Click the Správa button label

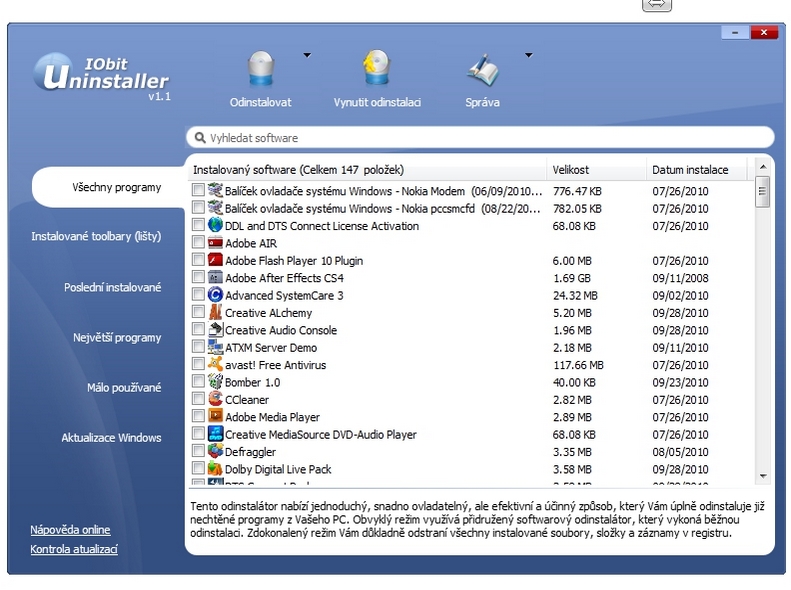(x=483, y=102)
